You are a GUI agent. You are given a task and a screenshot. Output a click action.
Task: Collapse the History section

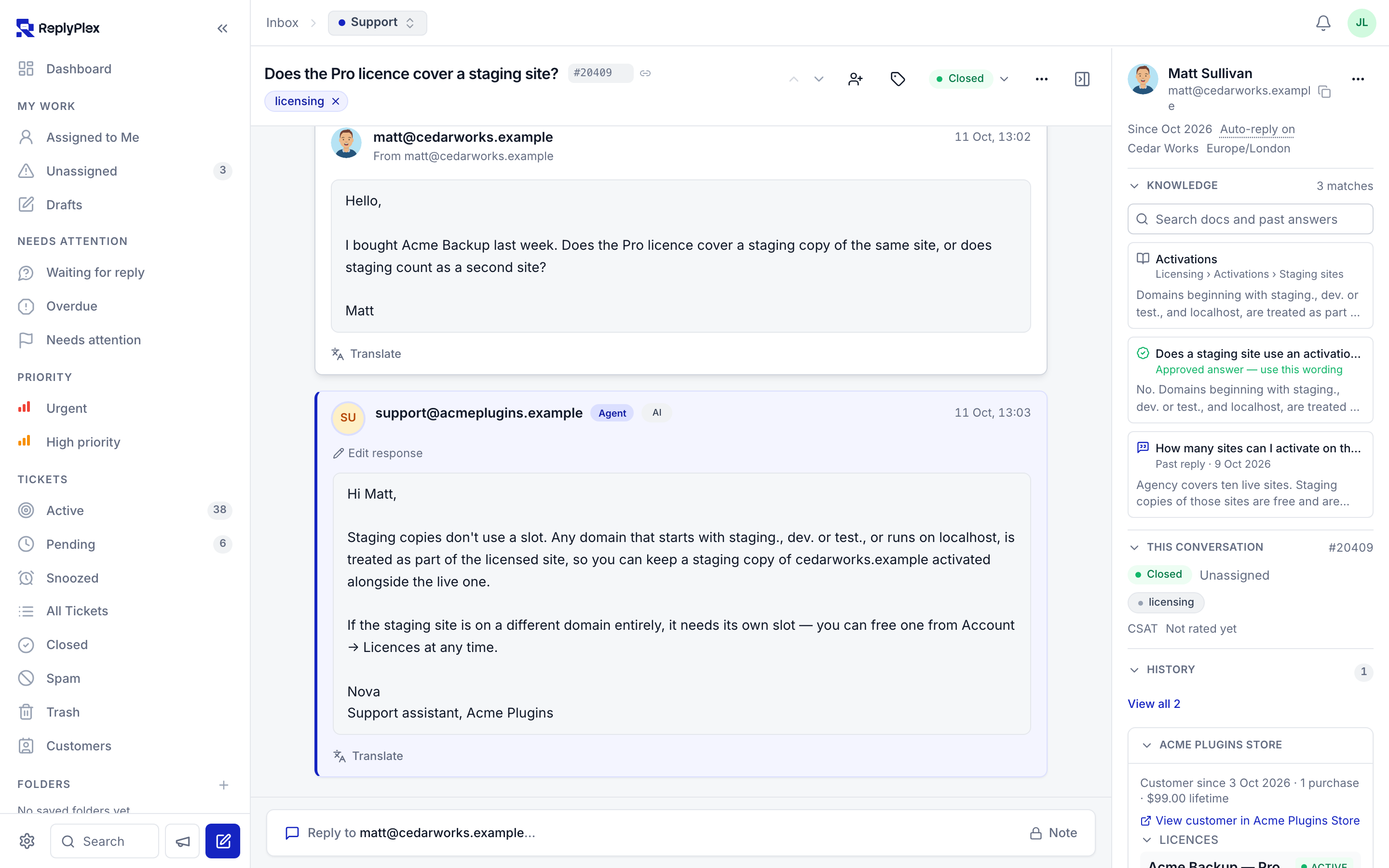pos(1162,669)
